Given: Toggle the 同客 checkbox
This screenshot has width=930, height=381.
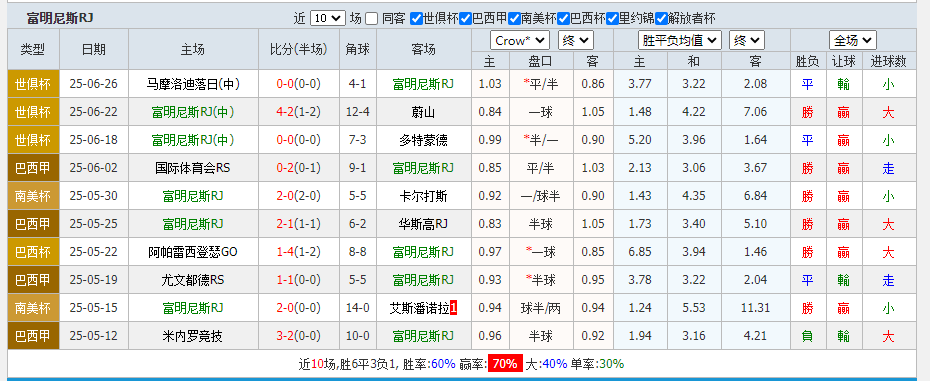Looking at the screenshot, I should click(x=371, y=18).
